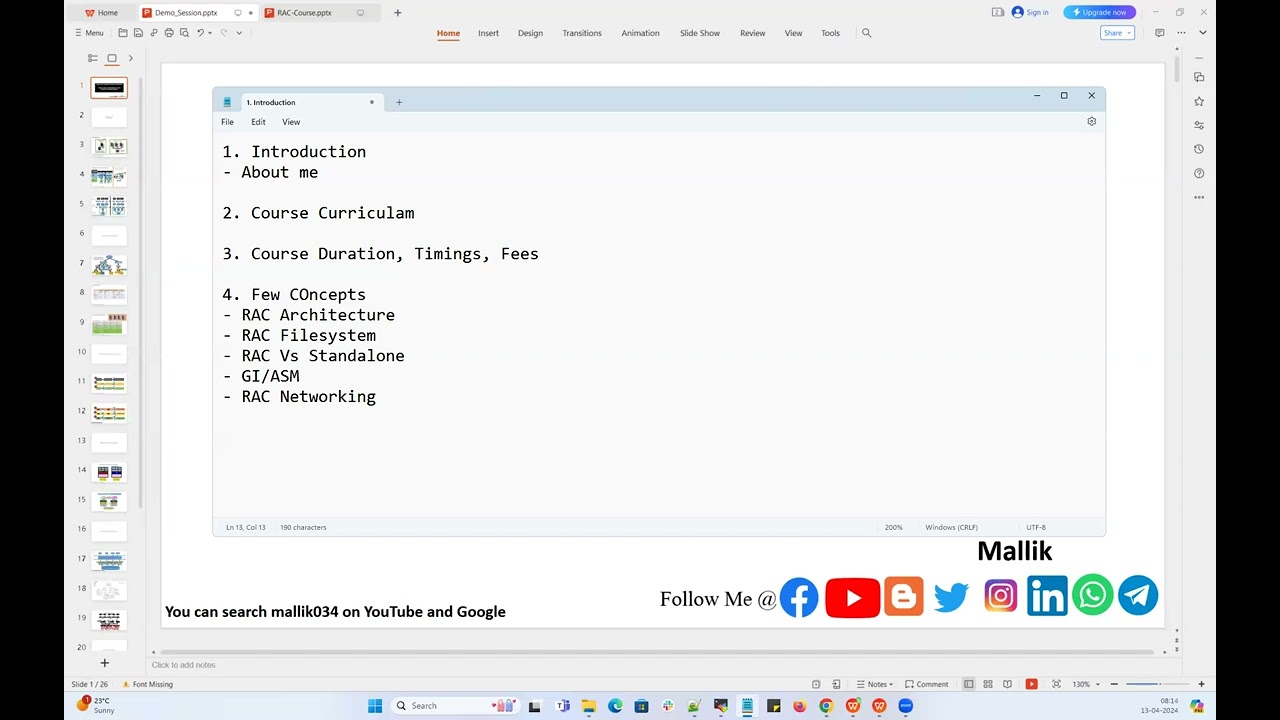1280x720 pixels.
Task: Open more tools ellipsis in the right sidebar
Action: tap(1199, 197)
